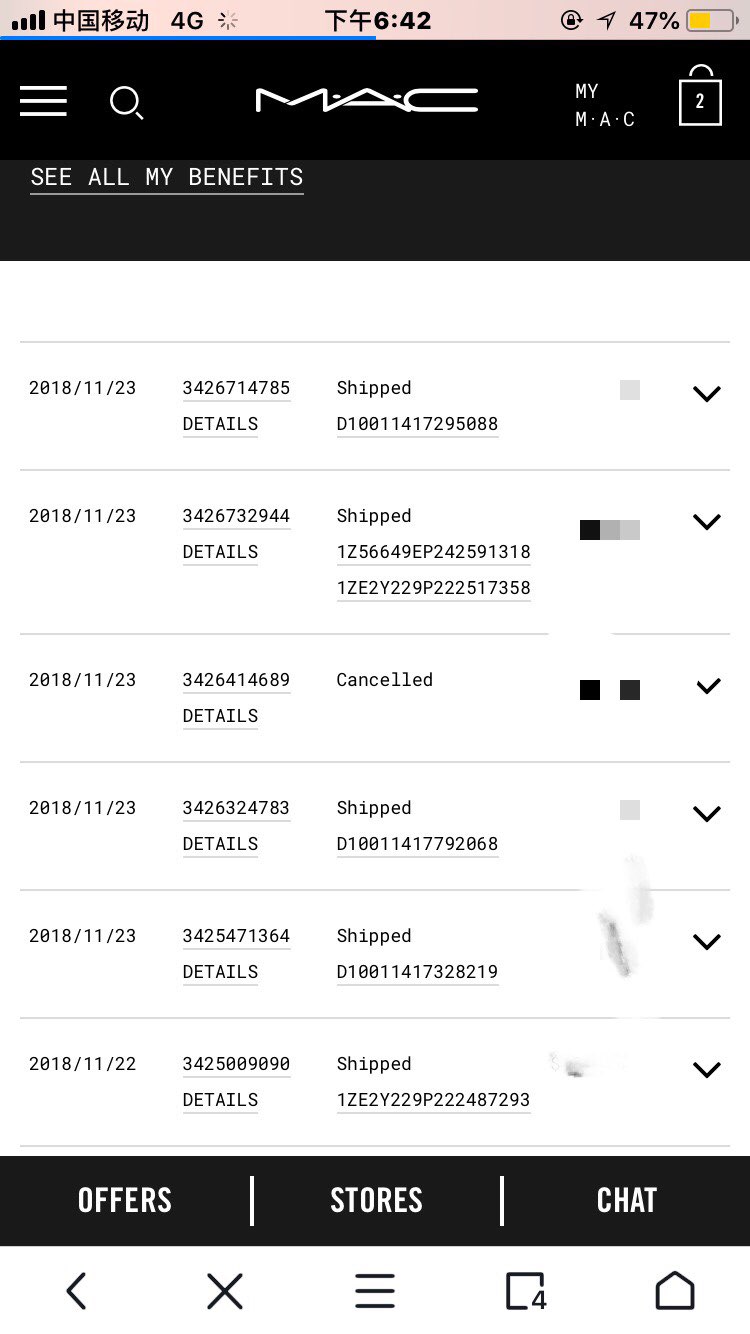Stop loading with the X icon

225,1290
